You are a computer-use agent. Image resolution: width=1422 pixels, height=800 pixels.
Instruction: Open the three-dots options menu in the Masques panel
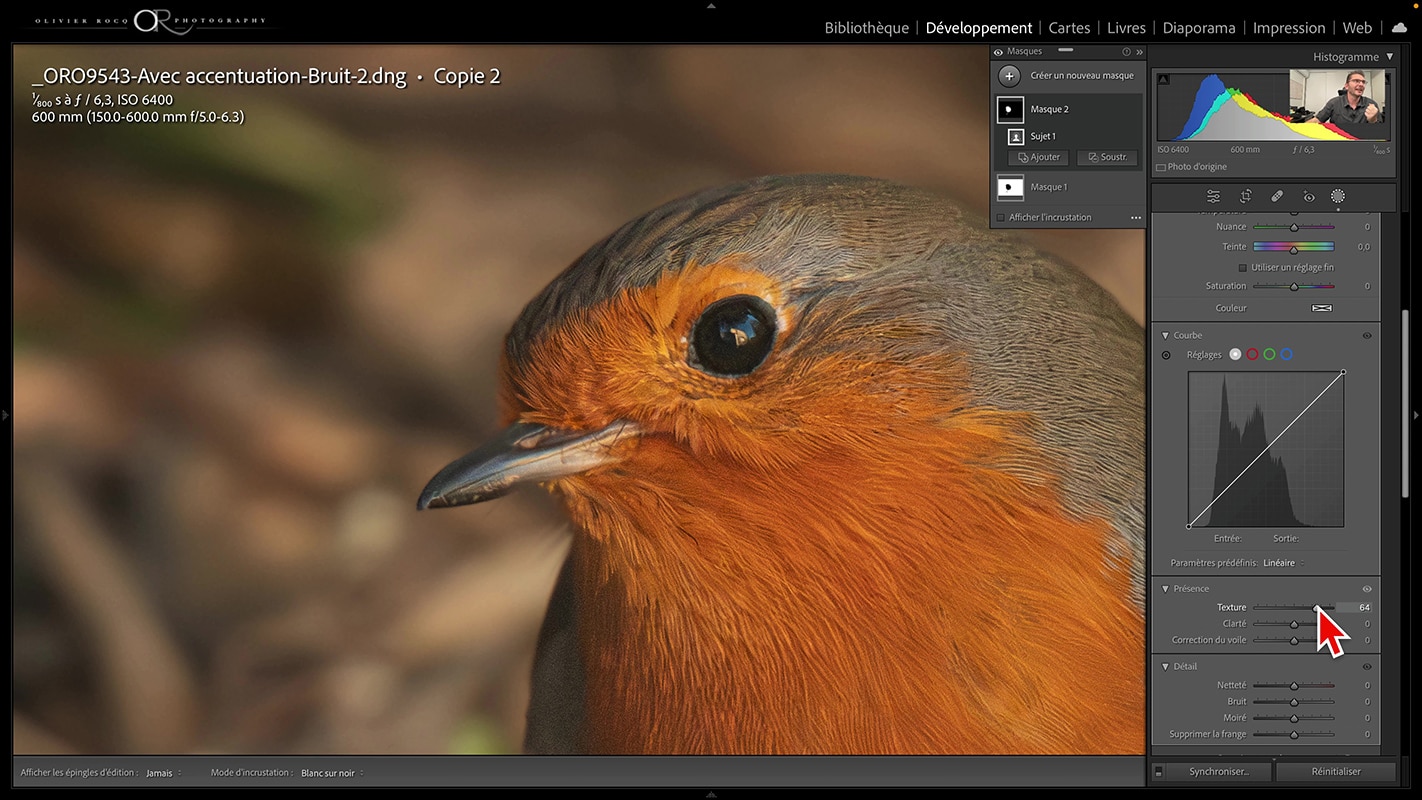click(1136, 217)
